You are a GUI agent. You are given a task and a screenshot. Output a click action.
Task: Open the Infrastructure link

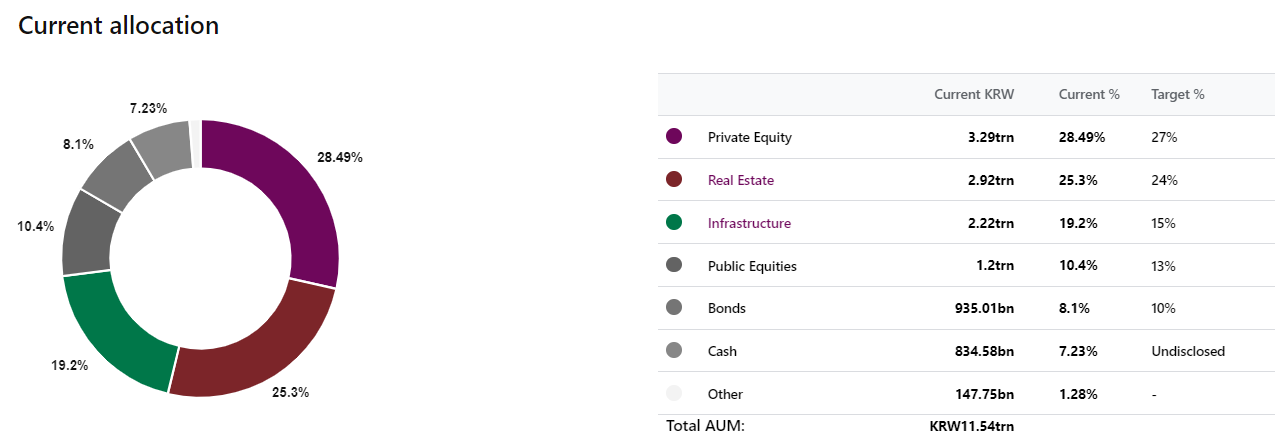coord(749,223)
